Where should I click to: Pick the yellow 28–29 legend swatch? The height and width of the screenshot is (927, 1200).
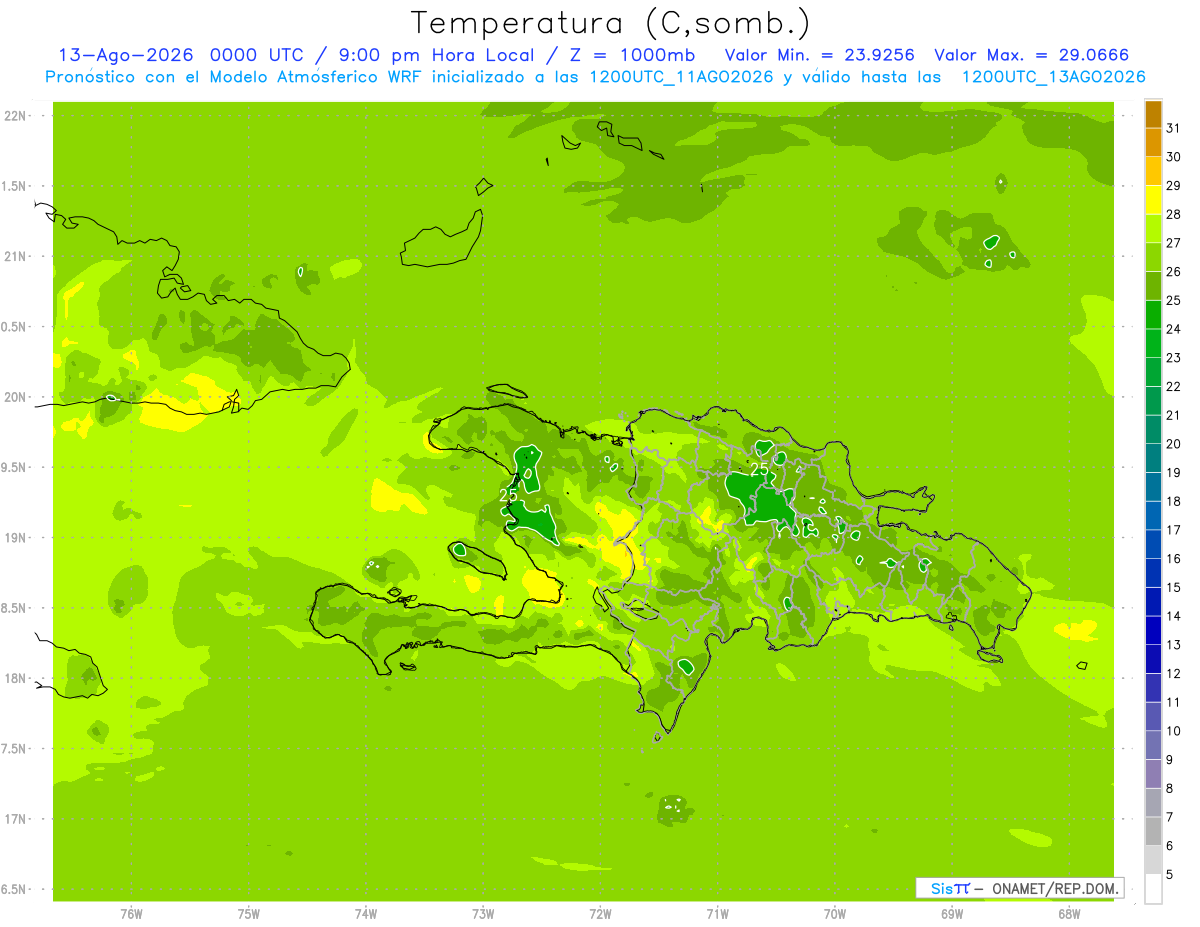(1153, 200)
